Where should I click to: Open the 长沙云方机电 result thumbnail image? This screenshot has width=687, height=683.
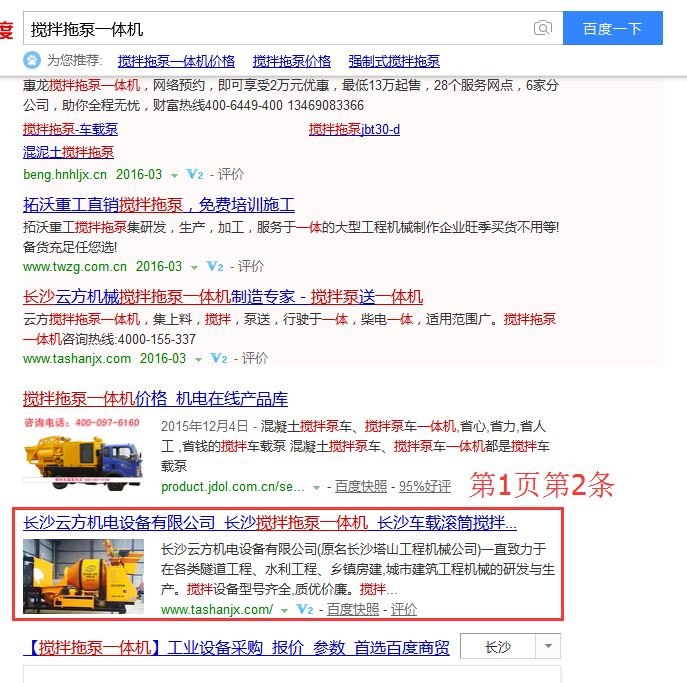[83, 576]
